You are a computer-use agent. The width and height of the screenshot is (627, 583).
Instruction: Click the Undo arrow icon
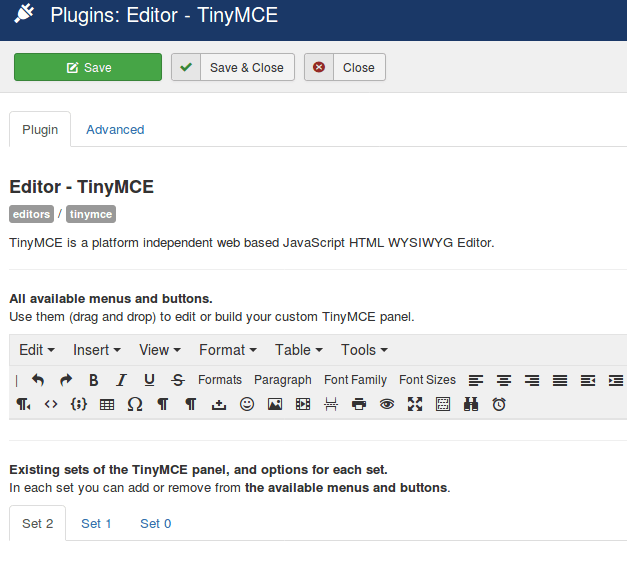point(38,380)
